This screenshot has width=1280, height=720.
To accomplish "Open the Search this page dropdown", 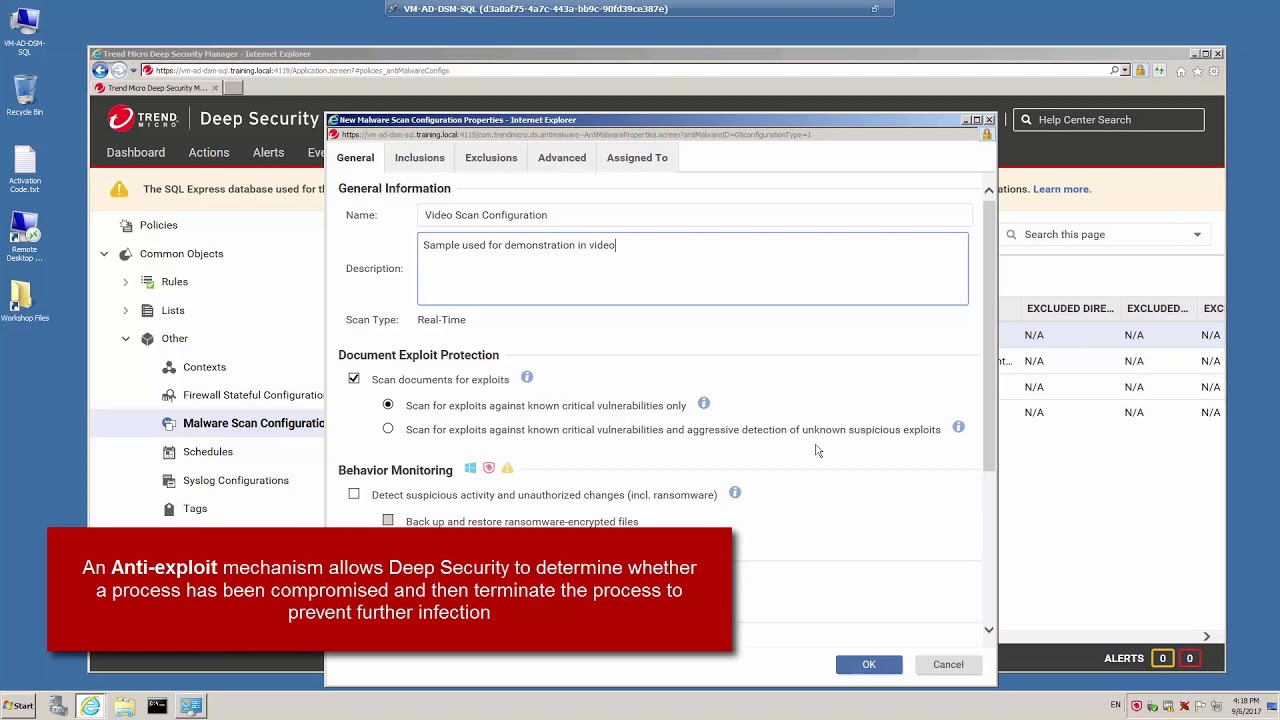I will point(1197,235).
